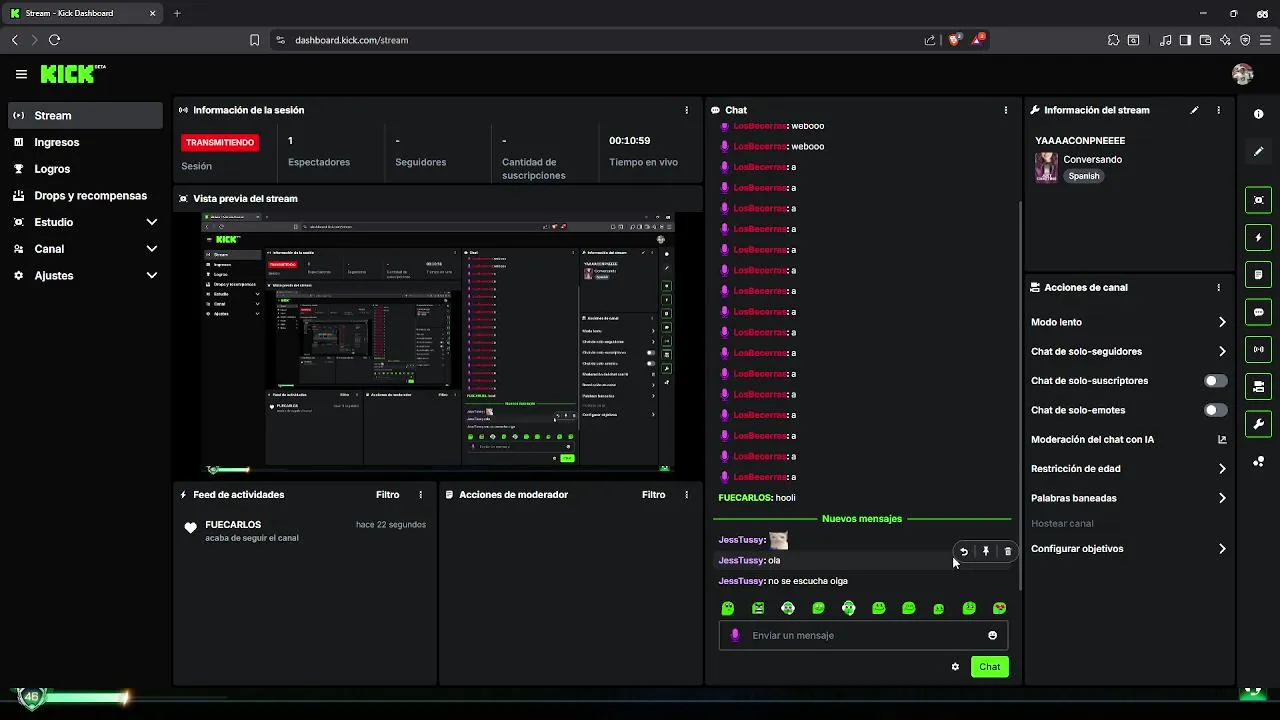Open Información de la sesión three-dot menu
This screenshot has width=1280, height=720.
pos(686,110)
